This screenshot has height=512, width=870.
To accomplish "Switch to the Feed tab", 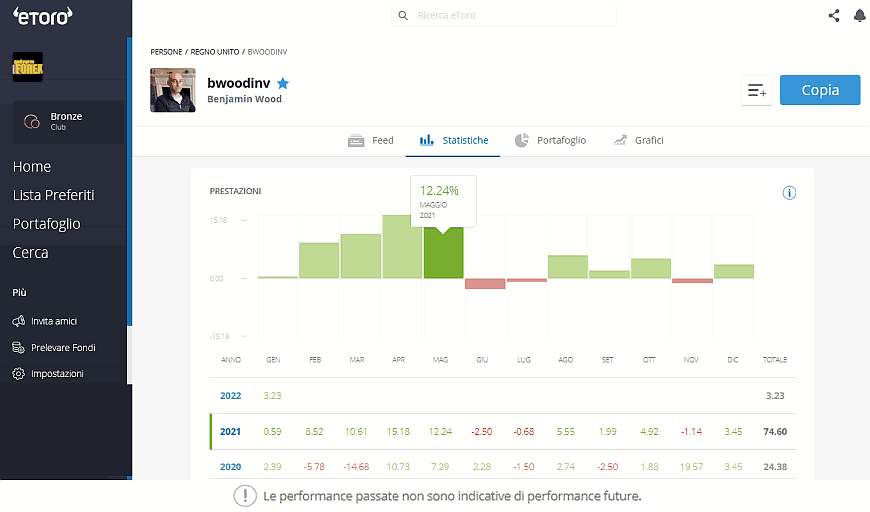I will click(371, 141).
